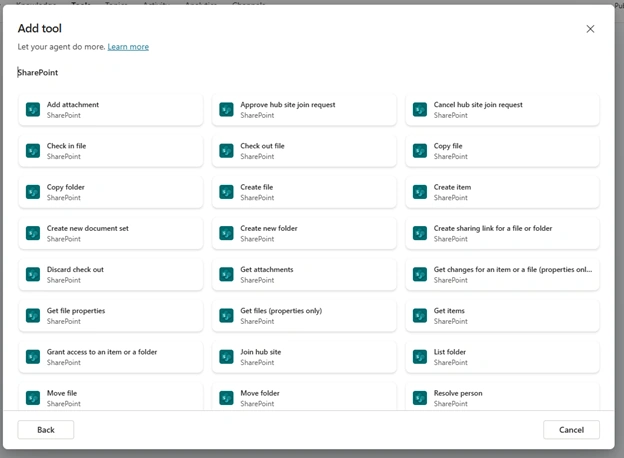Choose the Copy file title text
Screen dimensions: 624x458
coord(448,146)
